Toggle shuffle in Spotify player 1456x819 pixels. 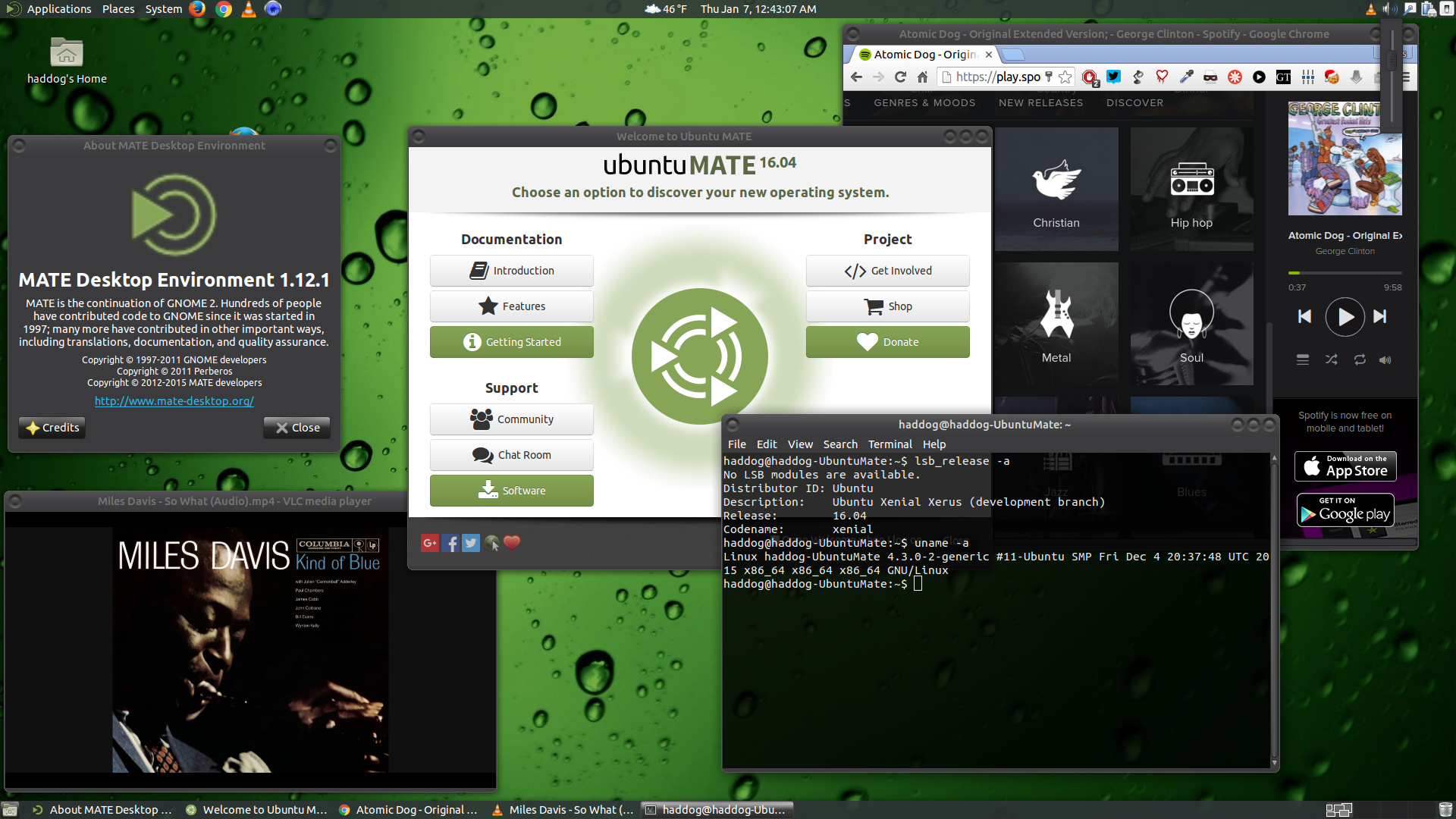[x=1331, y=360]
